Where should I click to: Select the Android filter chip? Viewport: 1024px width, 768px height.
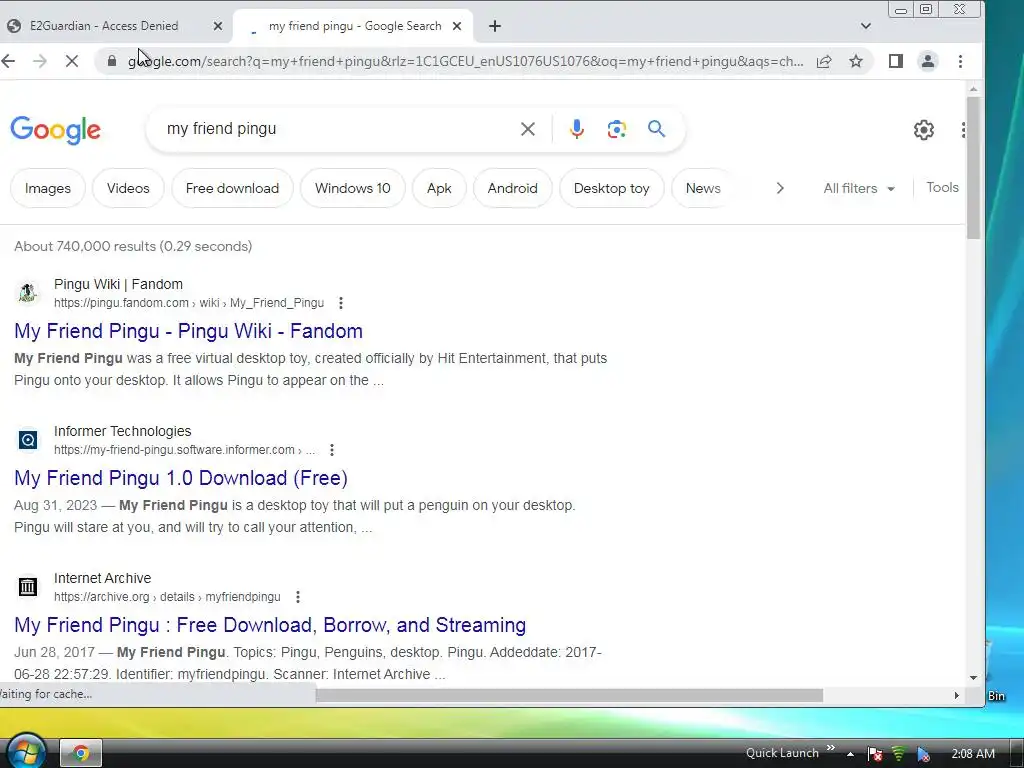click(513, 188)
